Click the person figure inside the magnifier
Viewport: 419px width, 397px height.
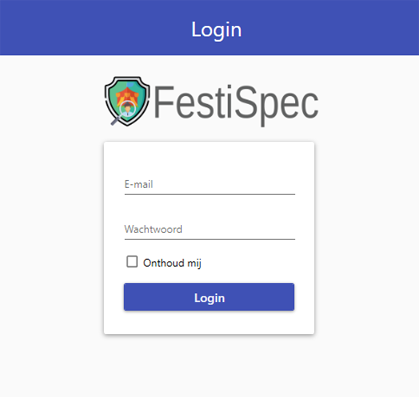(128, 108)
